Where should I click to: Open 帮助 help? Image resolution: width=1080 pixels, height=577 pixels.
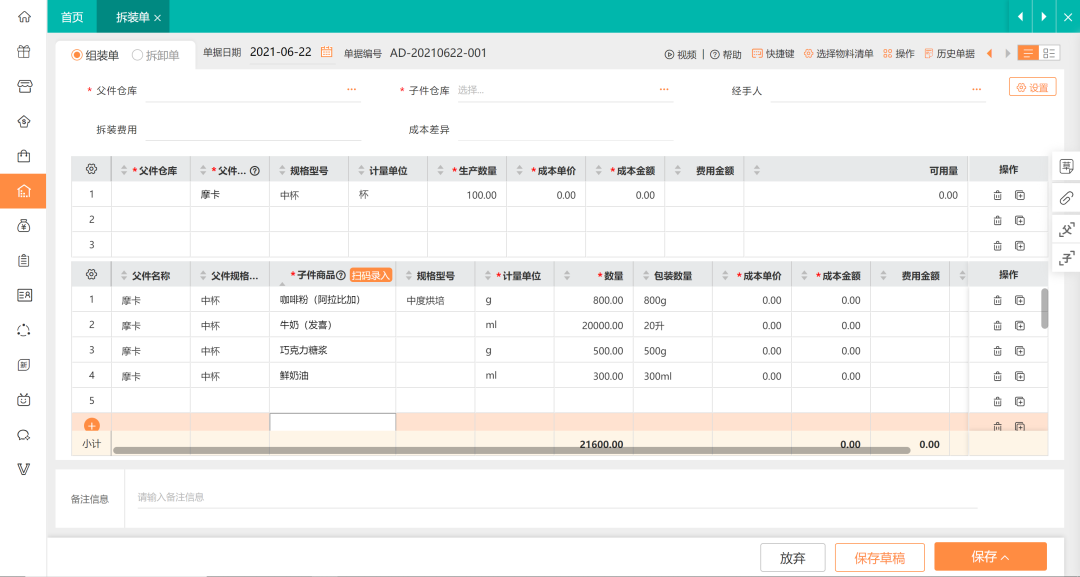[726, 54]
